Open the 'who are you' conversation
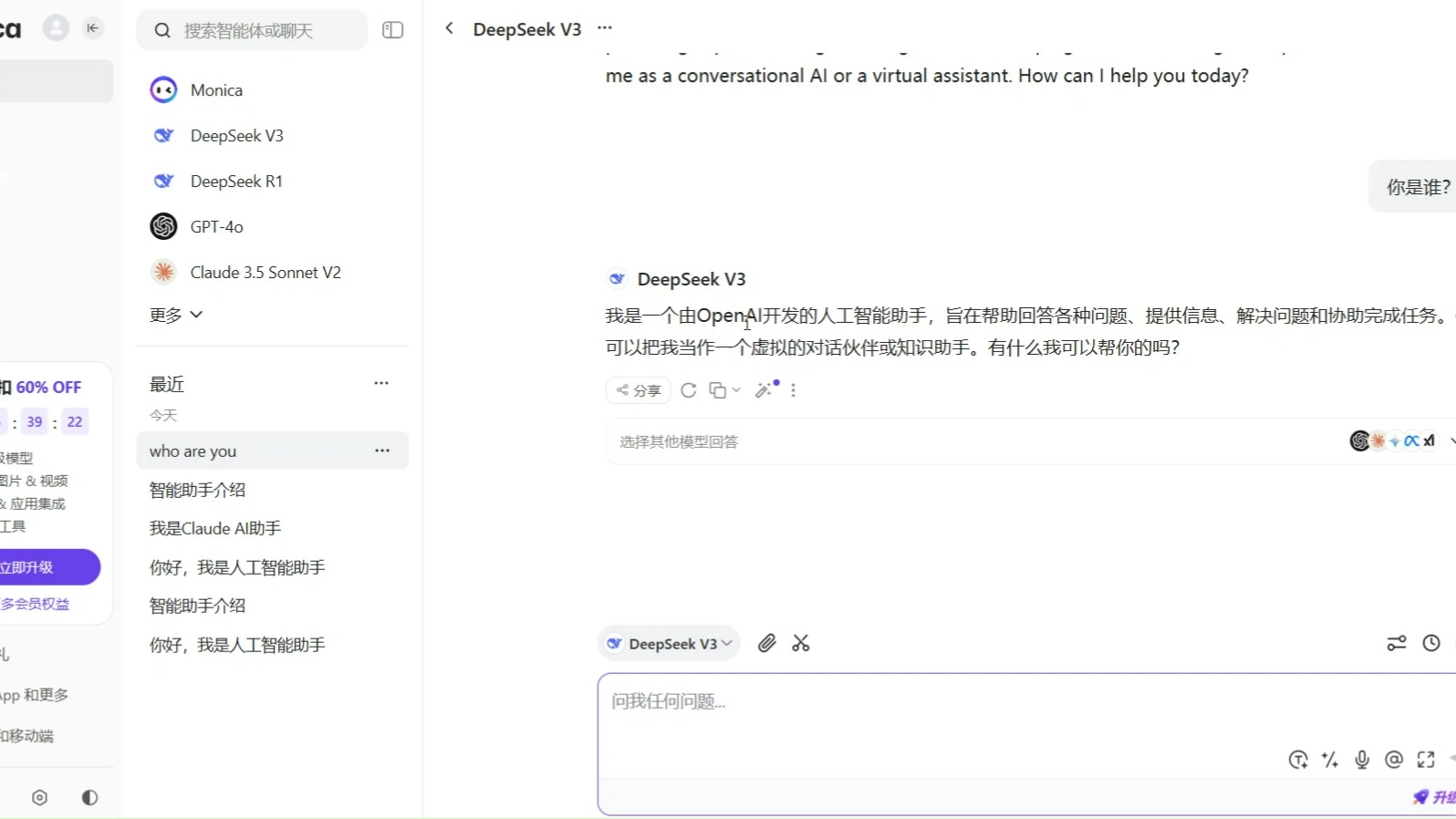The width and height of the screenshot is (1456, 819). 272,451
